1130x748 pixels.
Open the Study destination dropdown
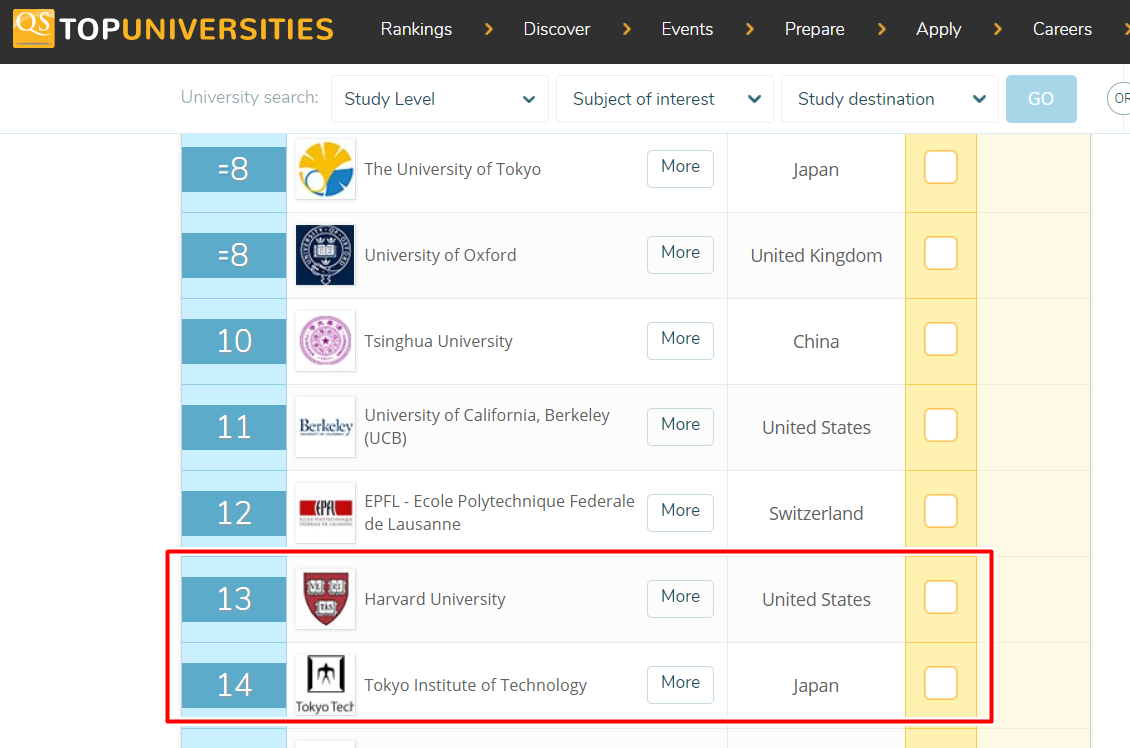pyautogui.click(x=889, y=99)
